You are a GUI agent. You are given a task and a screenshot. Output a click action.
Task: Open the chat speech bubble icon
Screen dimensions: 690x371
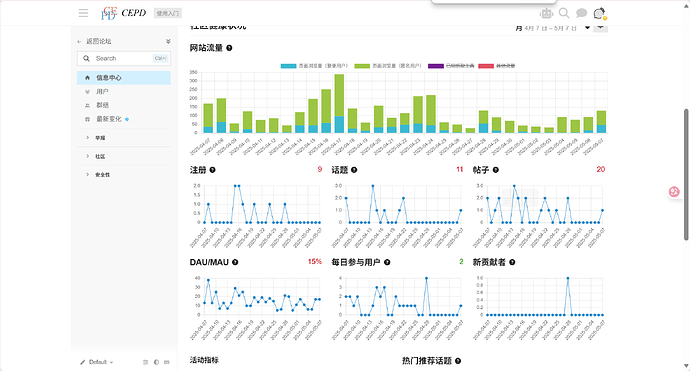[581, 13]
